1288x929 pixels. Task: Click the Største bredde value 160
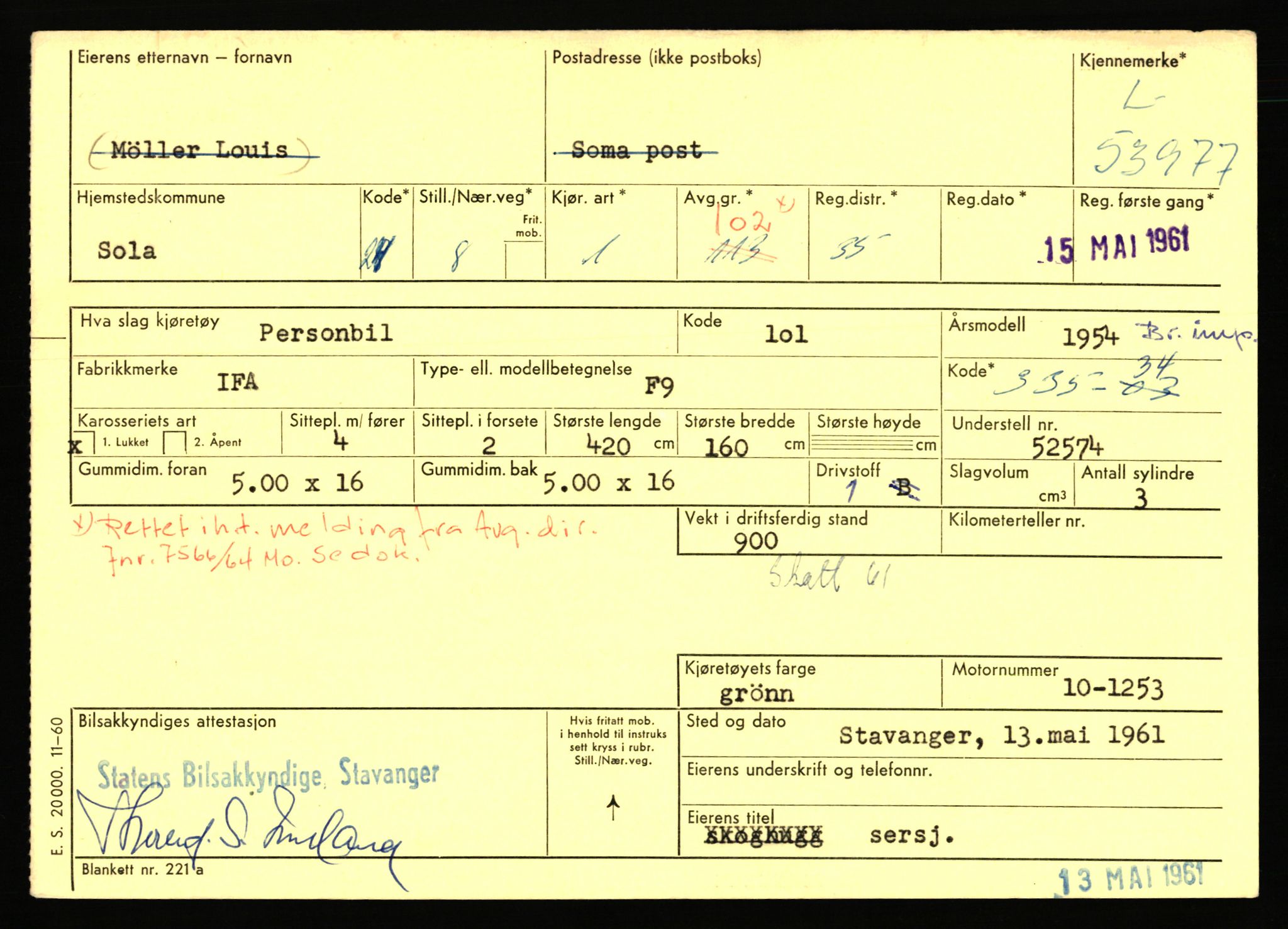(726, 448)
